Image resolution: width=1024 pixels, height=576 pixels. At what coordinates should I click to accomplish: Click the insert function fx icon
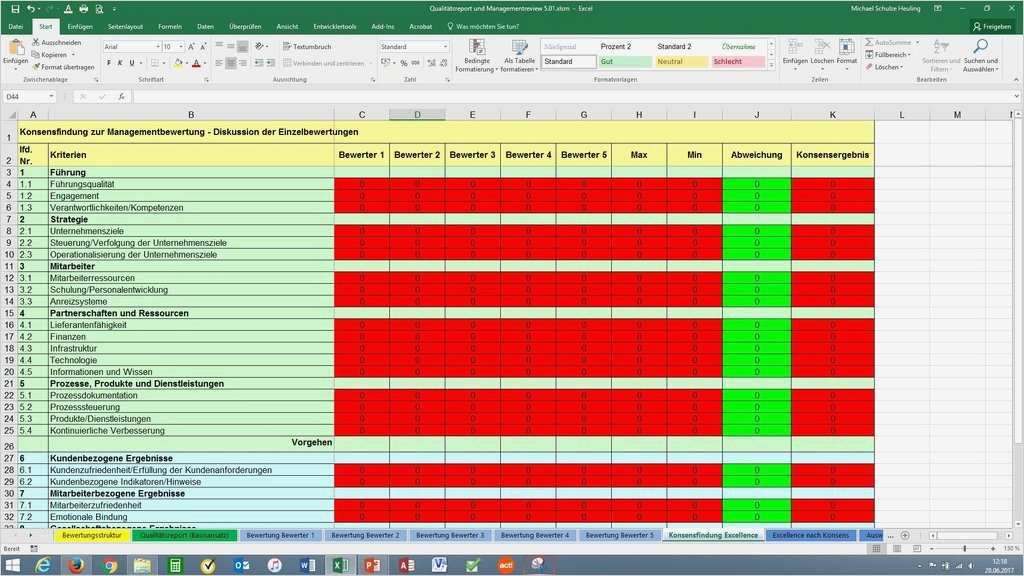point(121,97)
